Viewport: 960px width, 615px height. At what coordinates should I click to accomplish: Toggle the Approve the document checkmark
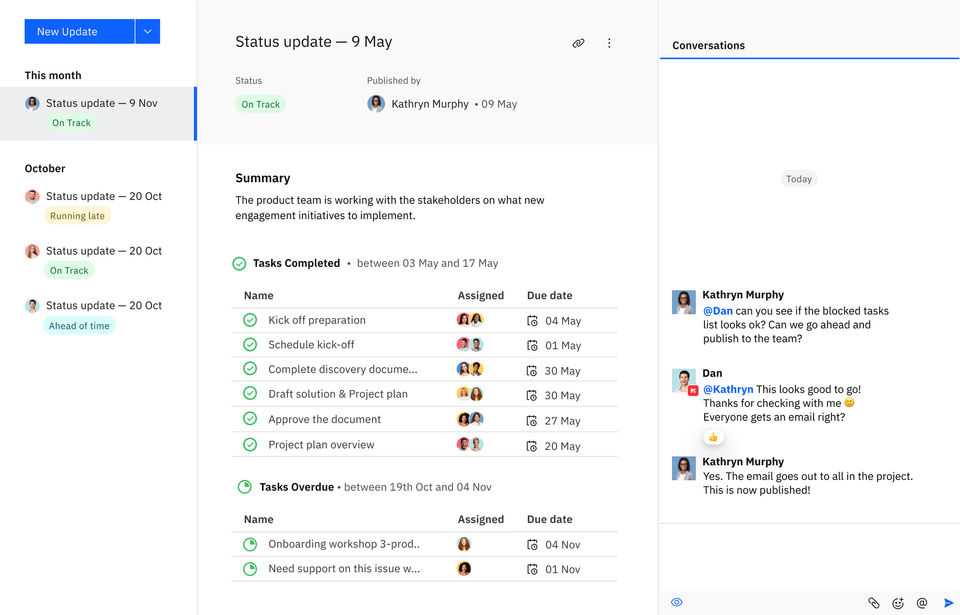click(250, 419)
